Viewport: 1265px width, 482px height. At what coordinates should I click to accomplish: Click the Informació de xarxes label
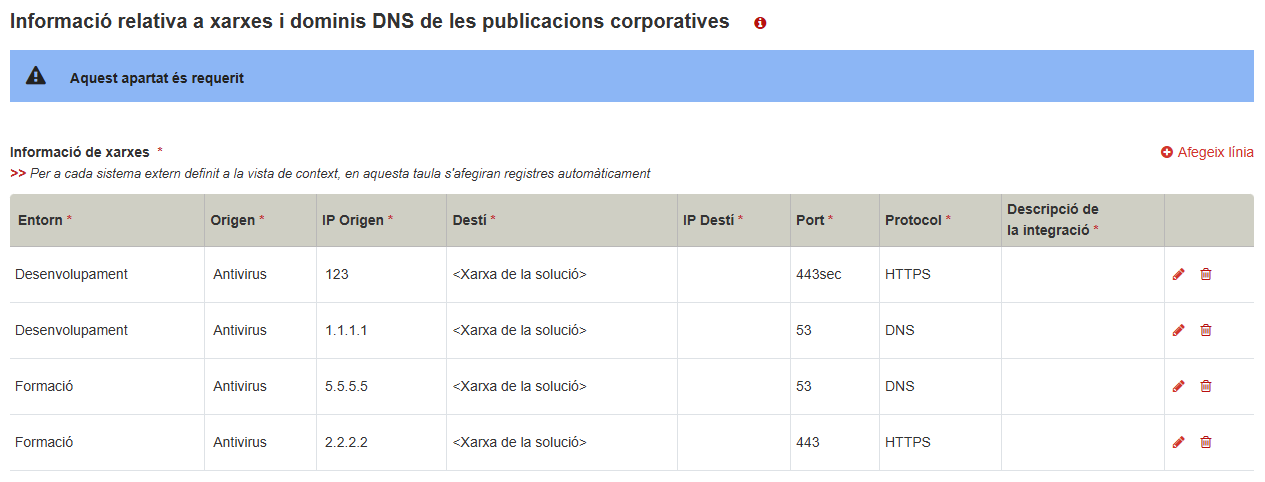pyautogui.click(x=80, y=152)
